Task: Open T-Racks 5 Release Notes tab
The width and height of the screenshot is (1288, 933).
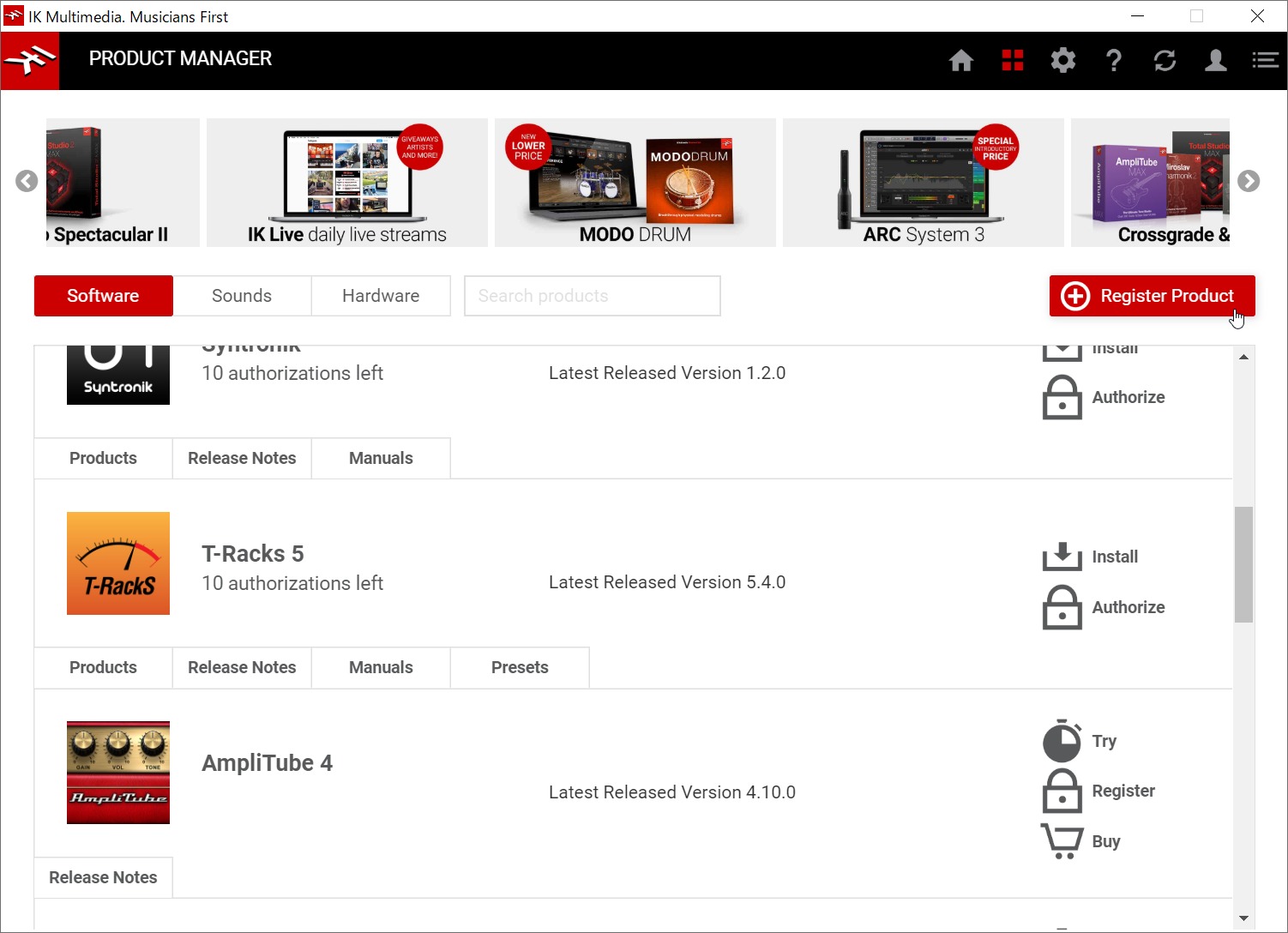Action: (242, 667)
